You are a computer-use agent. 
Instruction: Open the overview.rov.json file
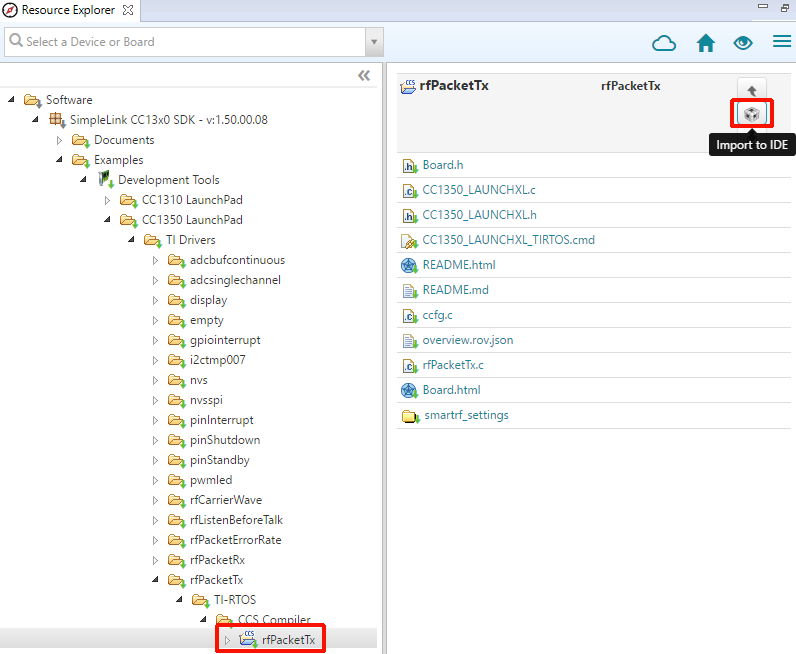point(468,340)
